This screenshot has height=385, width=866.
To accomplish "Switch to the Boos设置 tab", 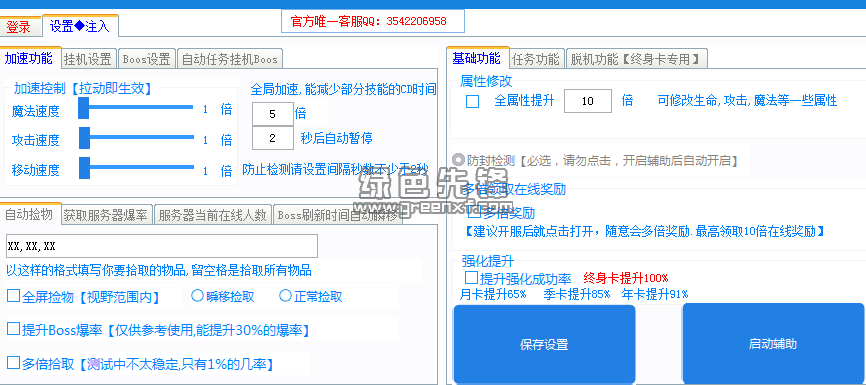I will [146, 59].
